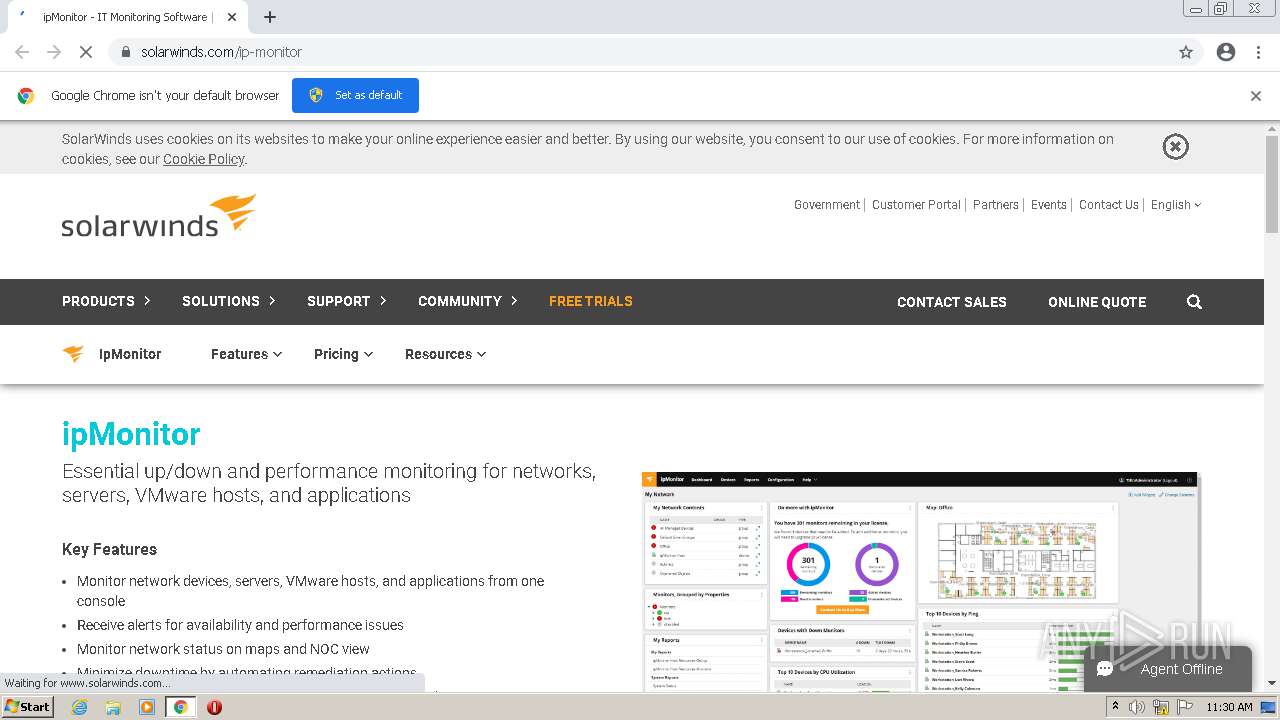Bookmark this page with the star

1186,52
